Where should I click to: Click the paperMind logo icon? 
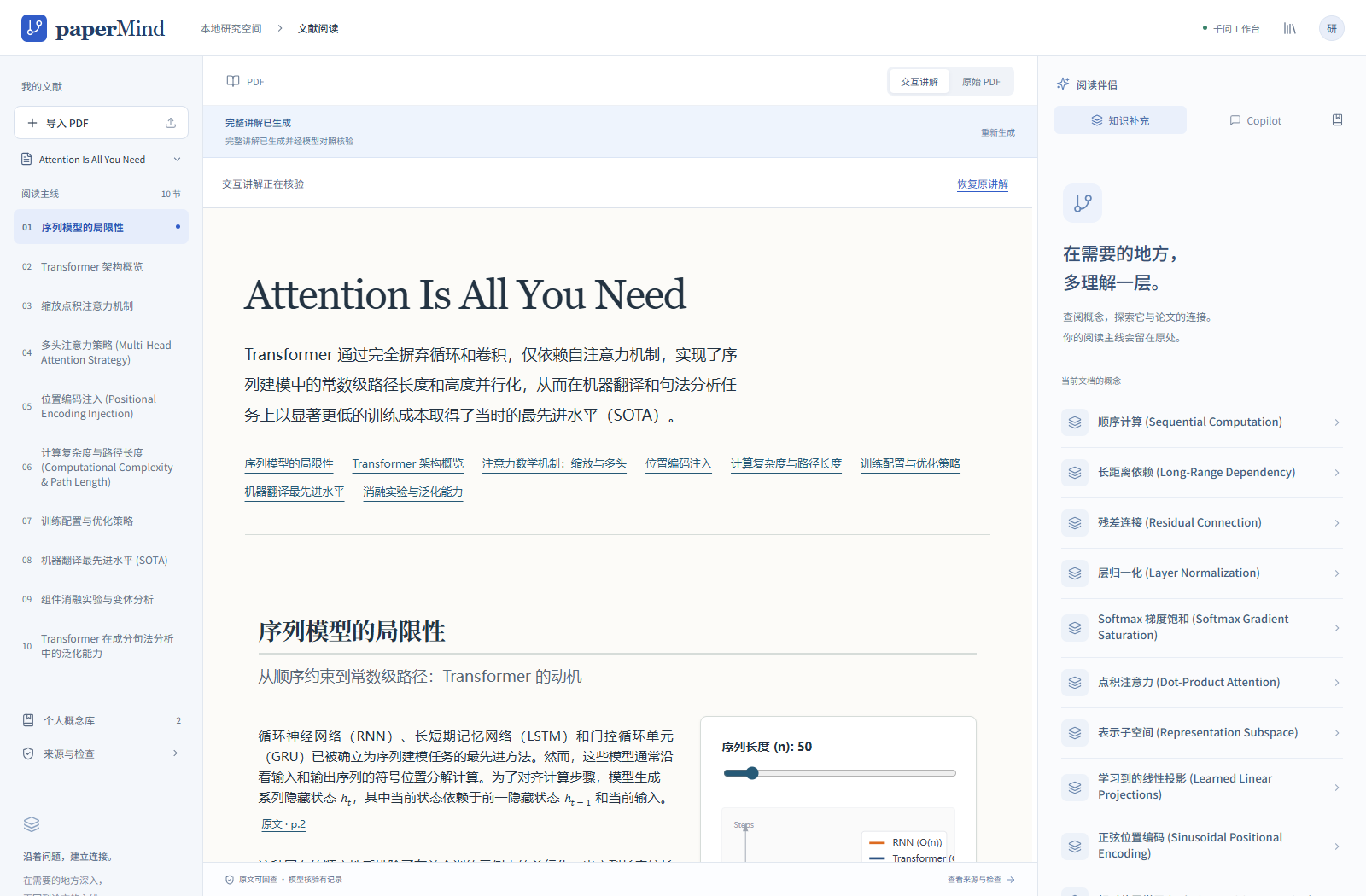(x=34, y=28)
